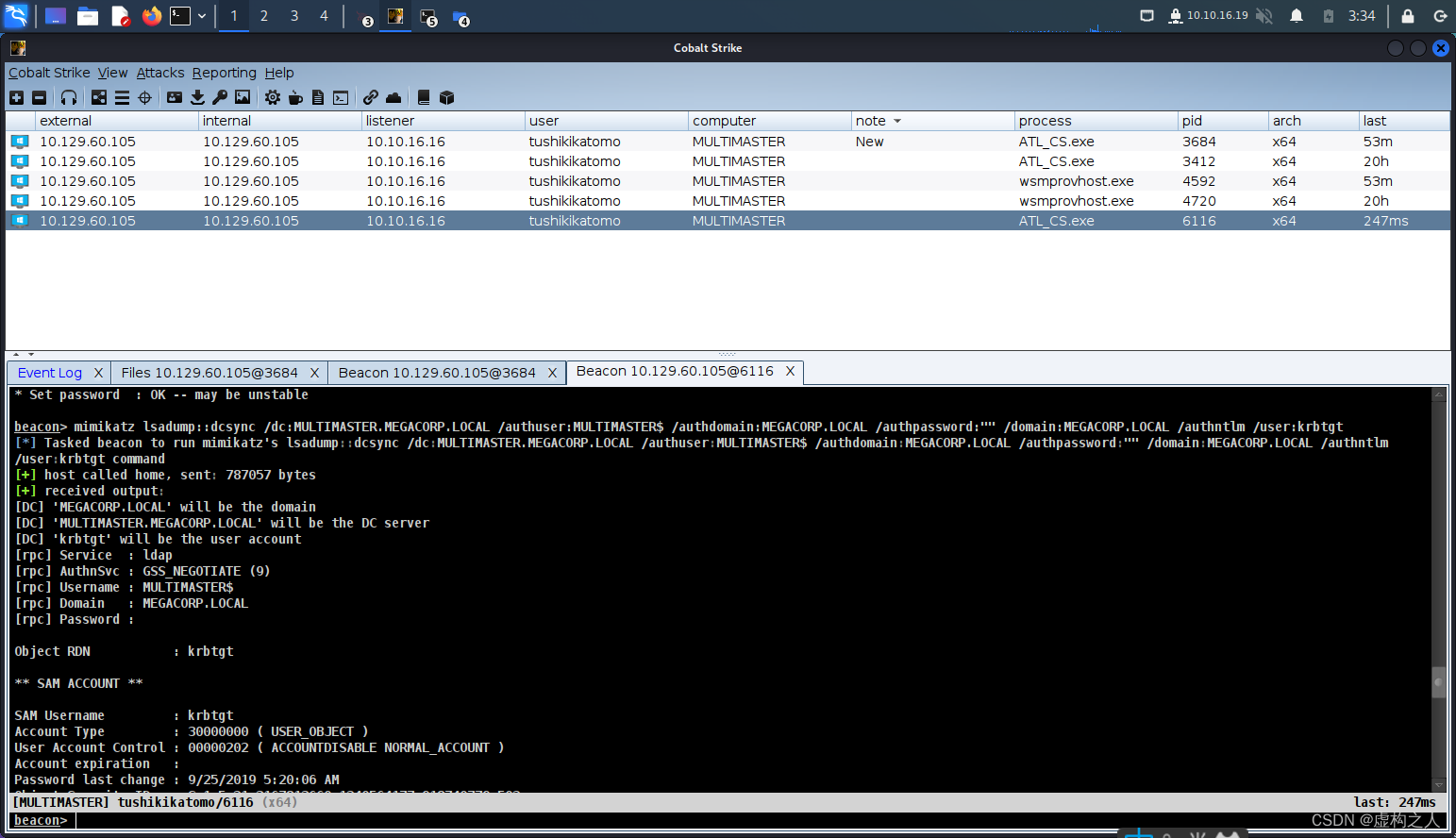This screenshot has width=1456, height=838.
Task: Click beacon icon of pid 3684 row
Action: 20,142
